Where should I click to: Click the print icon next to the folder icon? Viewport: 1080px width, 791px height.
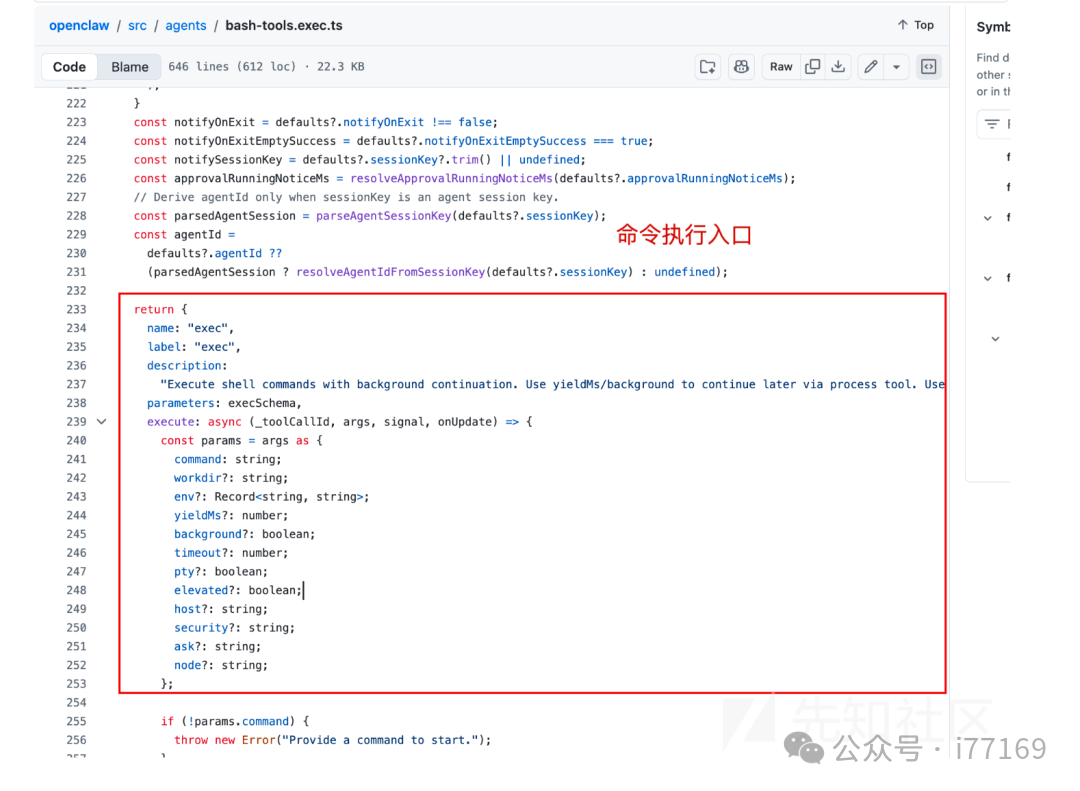pos(741,66)
